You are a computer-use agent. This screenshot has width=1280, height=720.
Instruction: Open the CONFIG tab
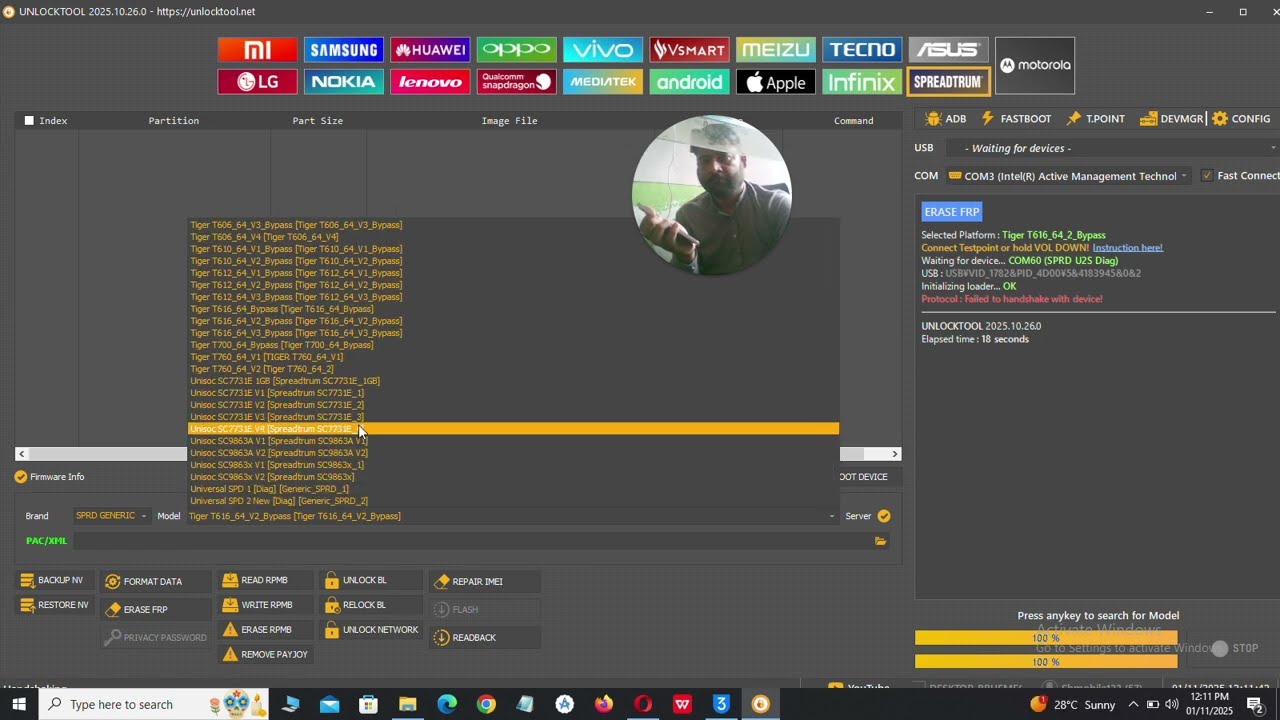(x=1241, y=119)
